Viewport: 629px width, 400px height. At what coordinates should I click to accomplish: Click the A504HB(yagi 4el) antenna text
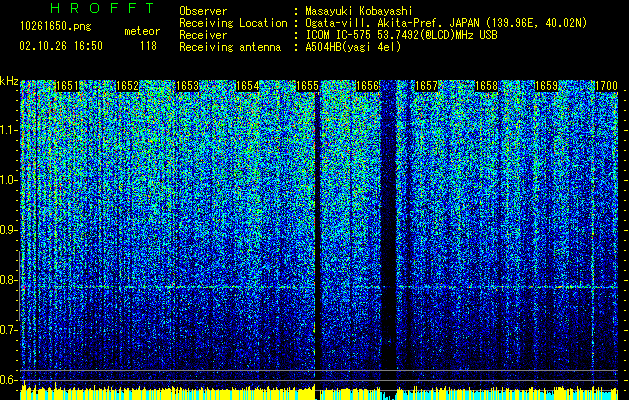click(x=353, y=47)
